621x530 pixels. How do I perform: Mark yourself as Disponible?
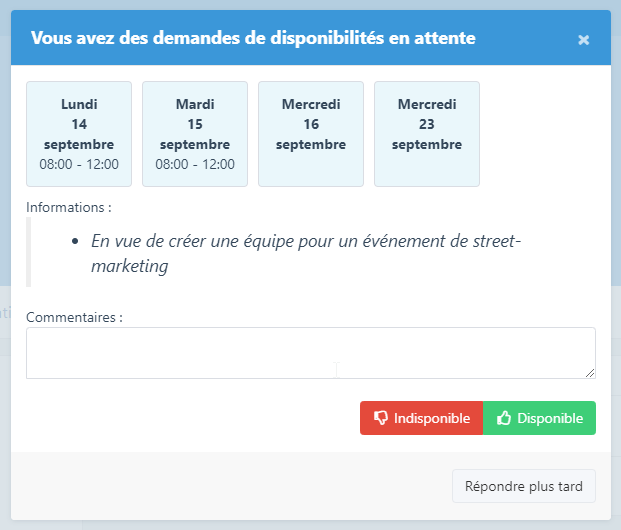[539, 418]
